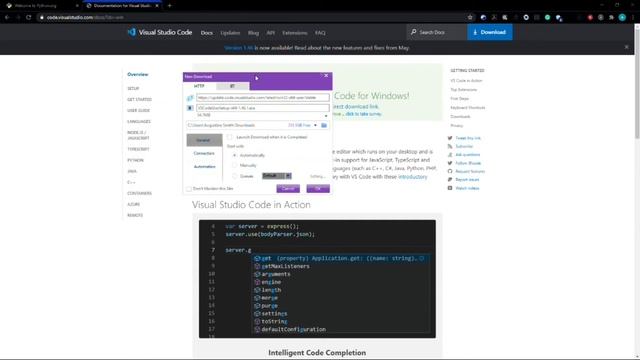This screenshot has height=360, width=640.
Task: Close the New Download dialog
Action: [x=326, y=76]
